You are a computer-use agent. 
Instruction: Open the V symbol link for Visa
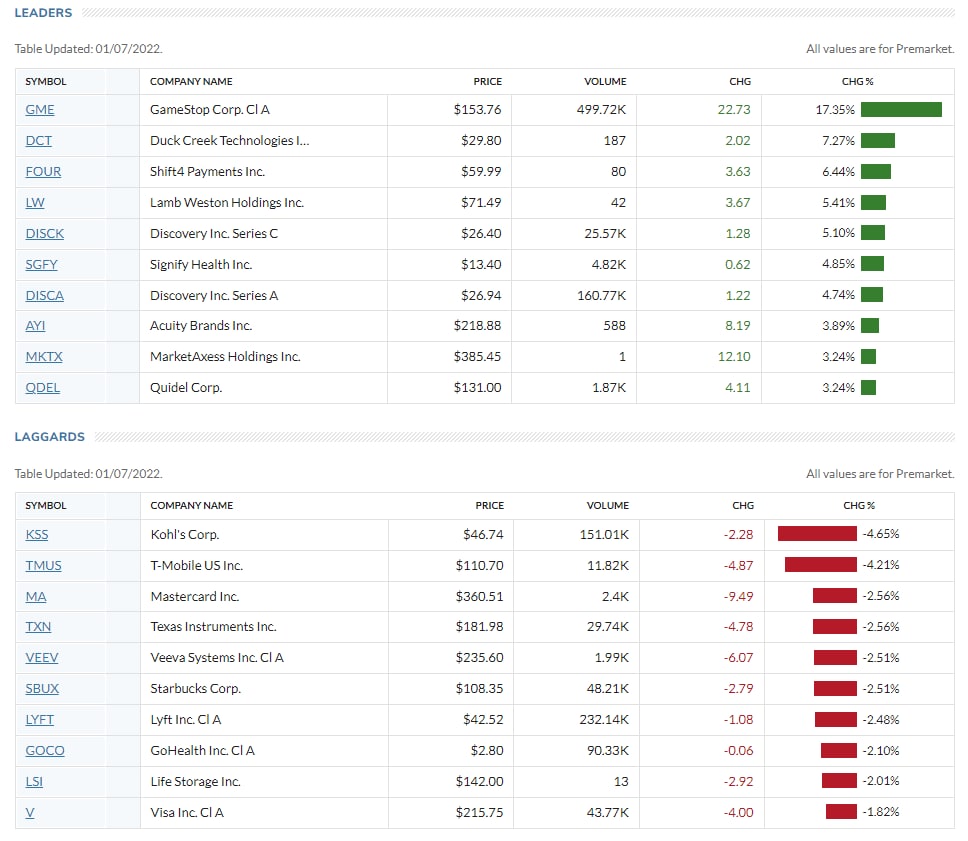(x=30, y=813)
